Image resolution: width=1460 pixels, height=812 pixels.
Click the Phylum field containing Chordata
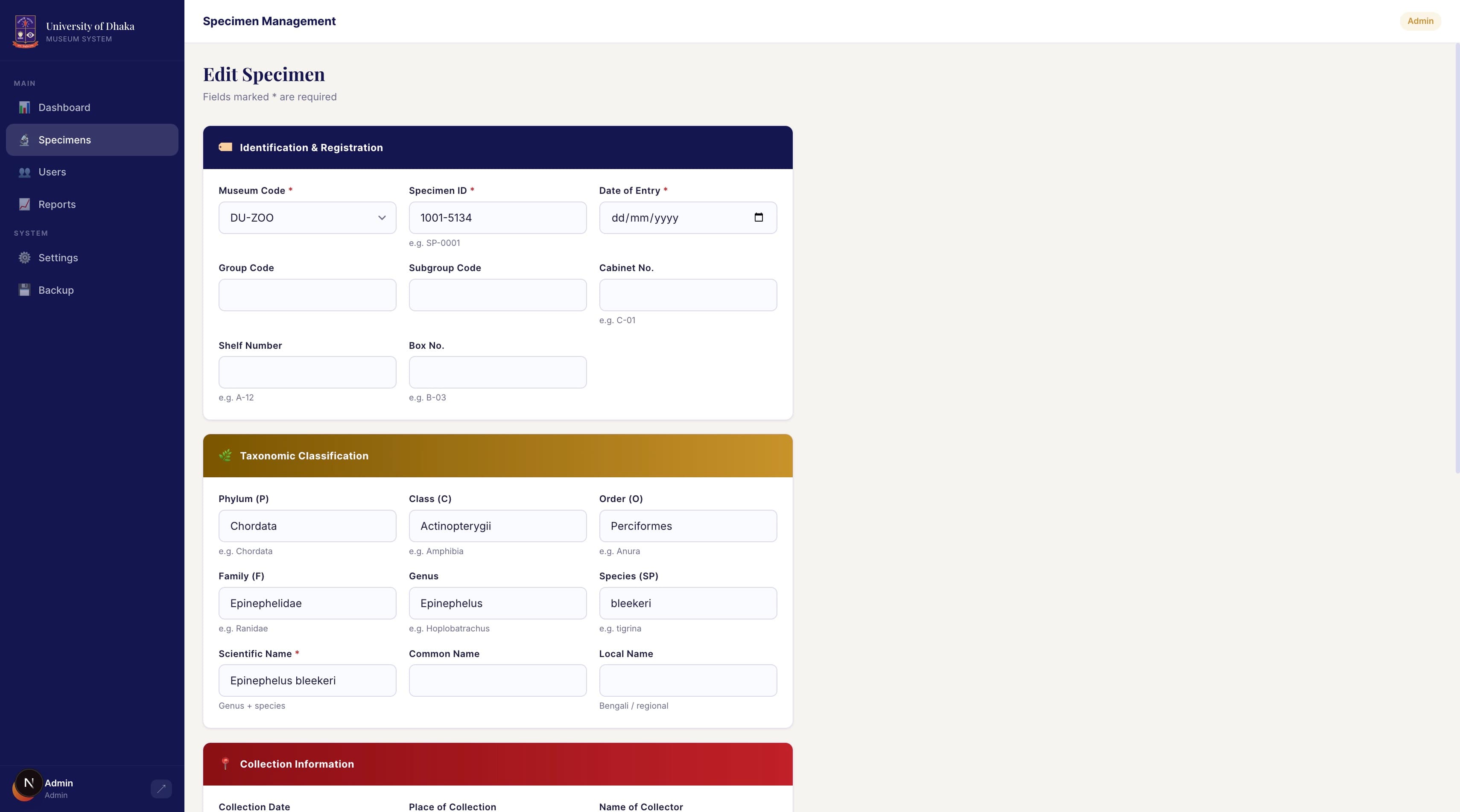(x=307, y=526)
